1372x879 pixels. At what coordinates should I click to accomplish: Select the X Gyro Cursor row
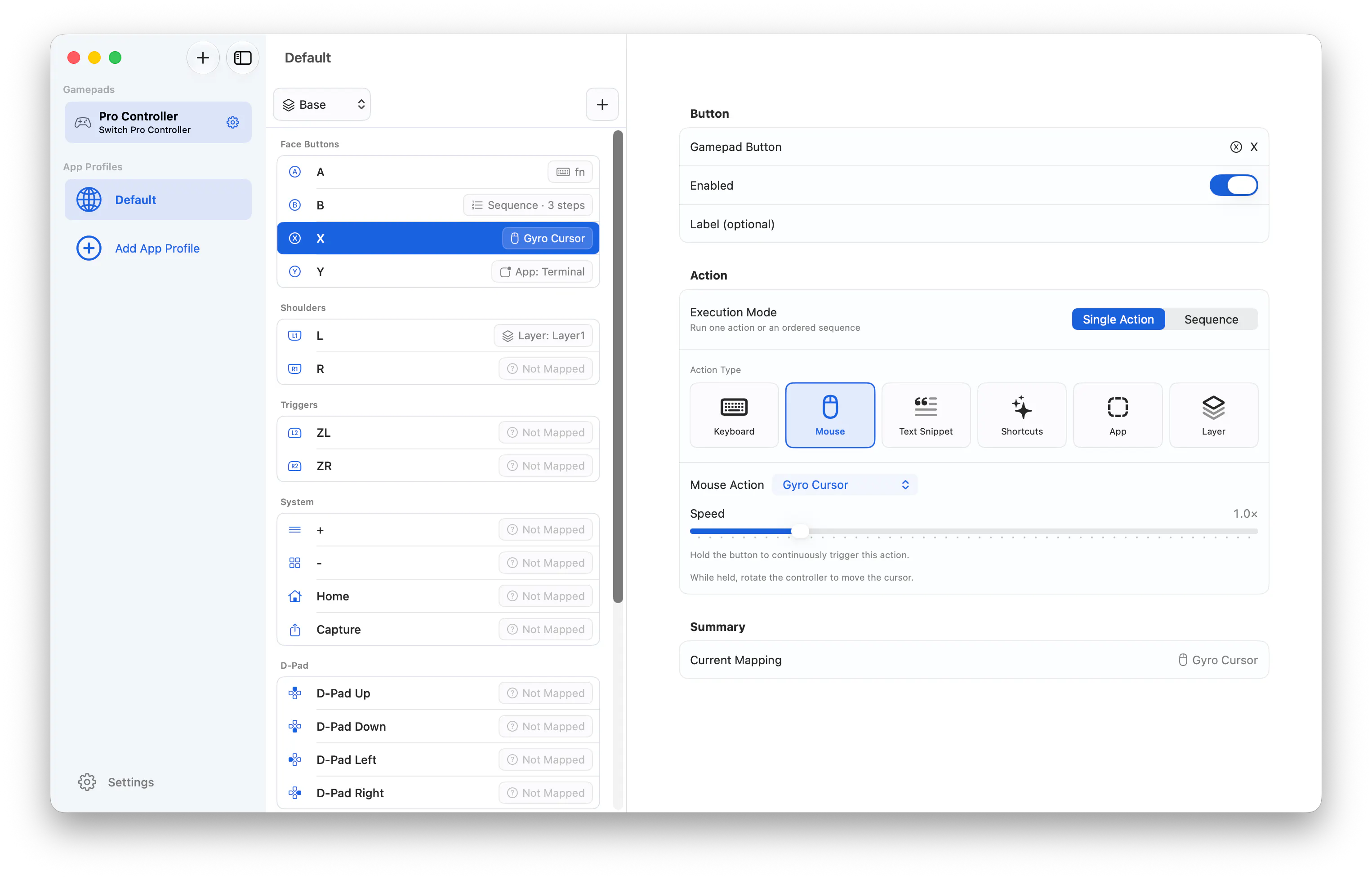coord(438,238)
